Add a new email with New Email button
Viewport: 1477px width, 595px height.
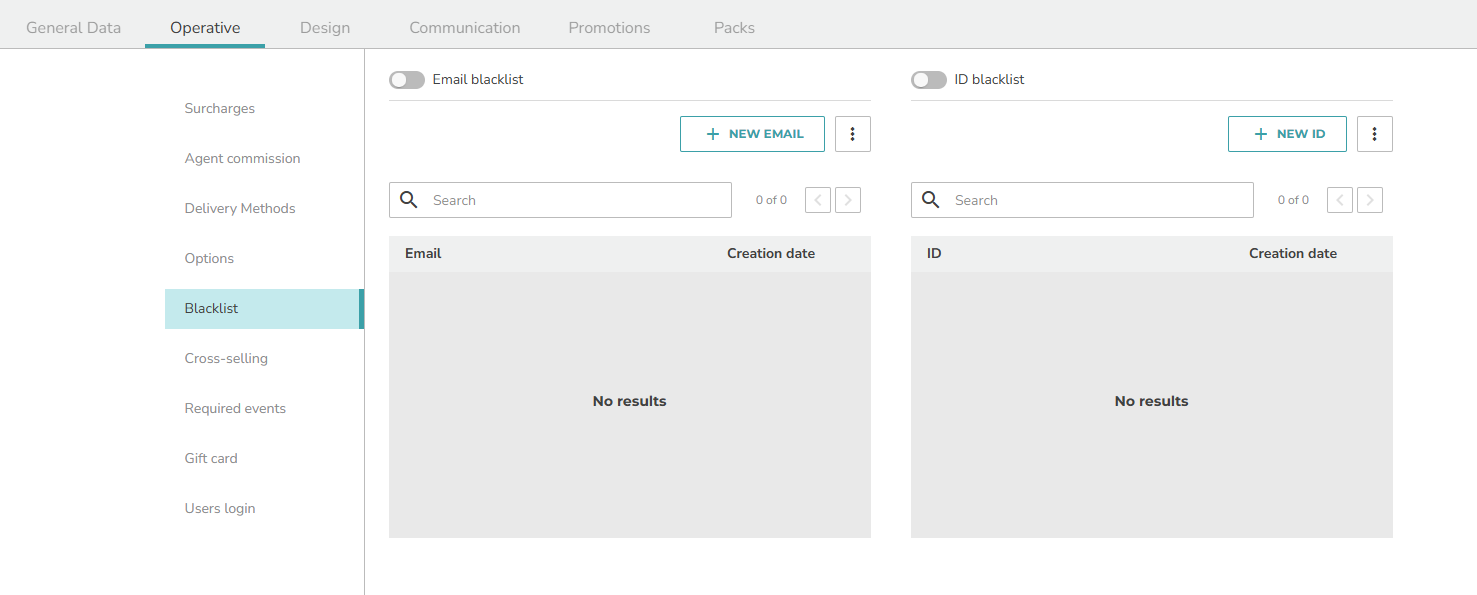752,134
